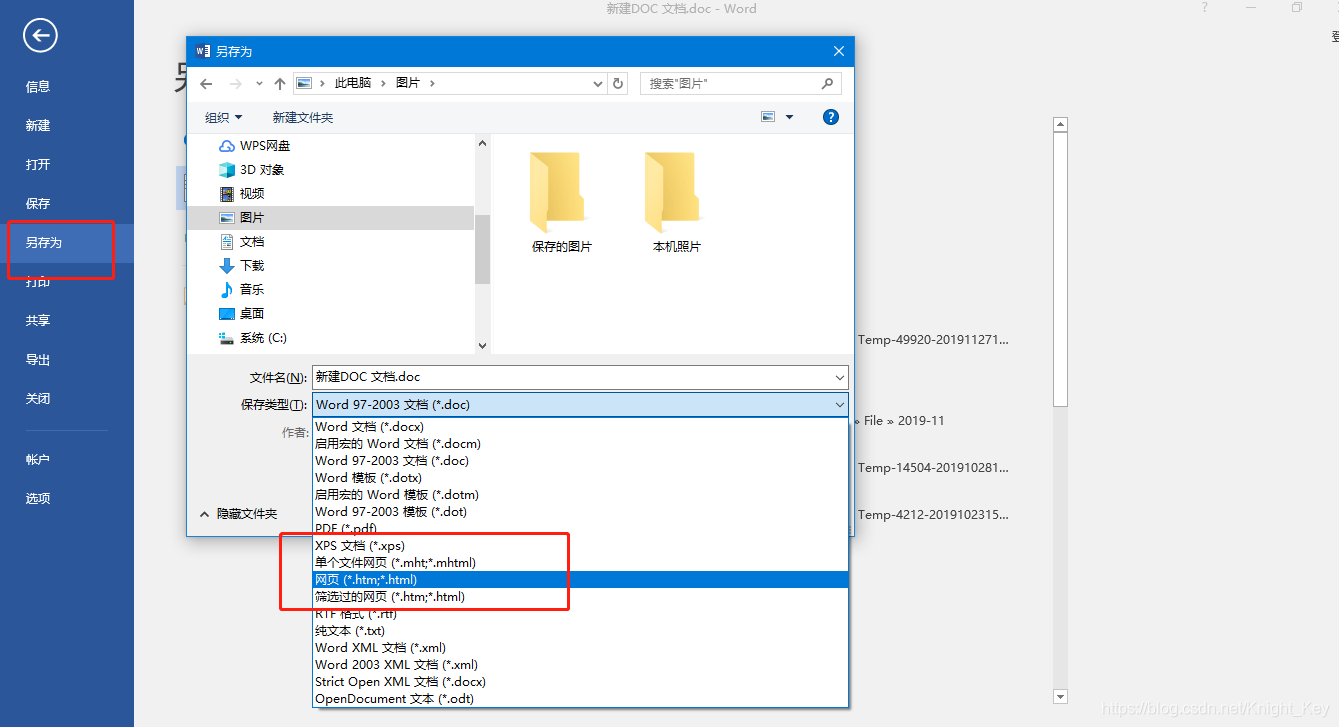The image size is (1339, 727).
Task: Click 图片 in the address path
Action: [x=408, y=83]
